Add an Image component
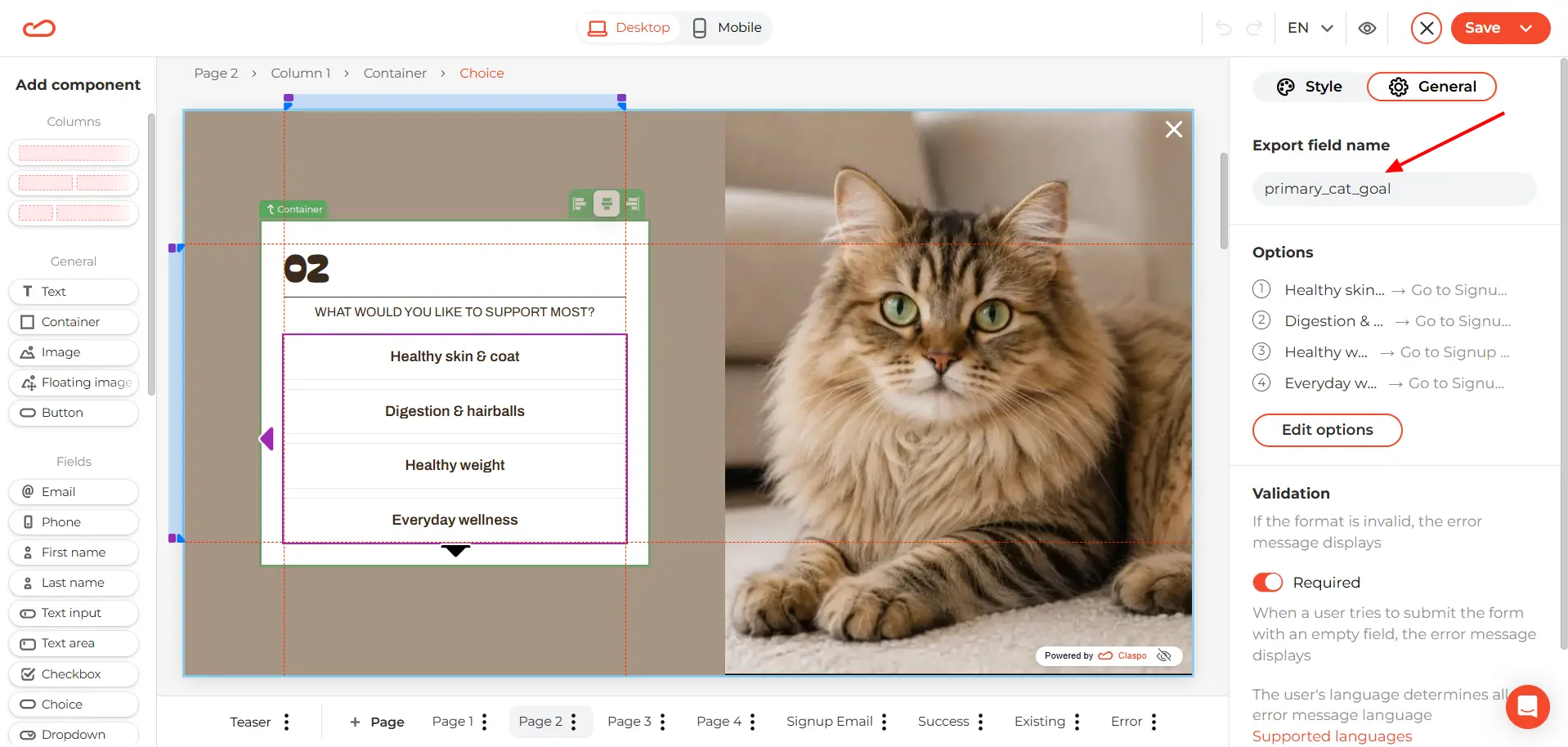 tap(74, 352)
